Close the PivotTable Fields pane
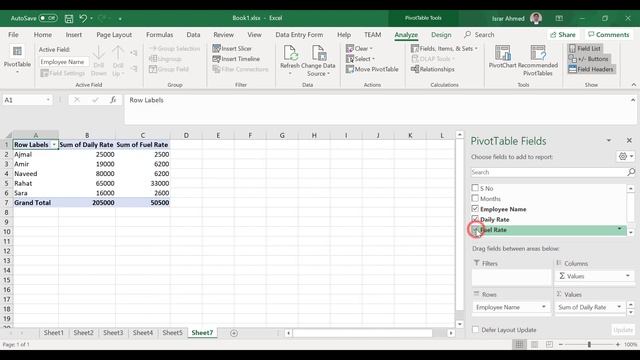640x360 pixels. click(629, 140)
